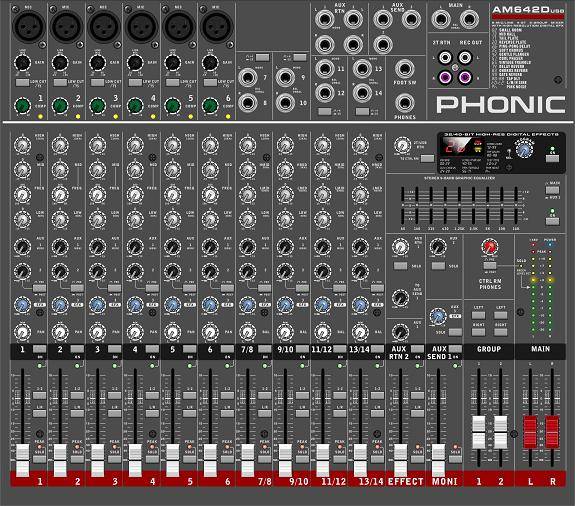Click the PHONES output jack

pyautogui.click(x=405, y=103)
